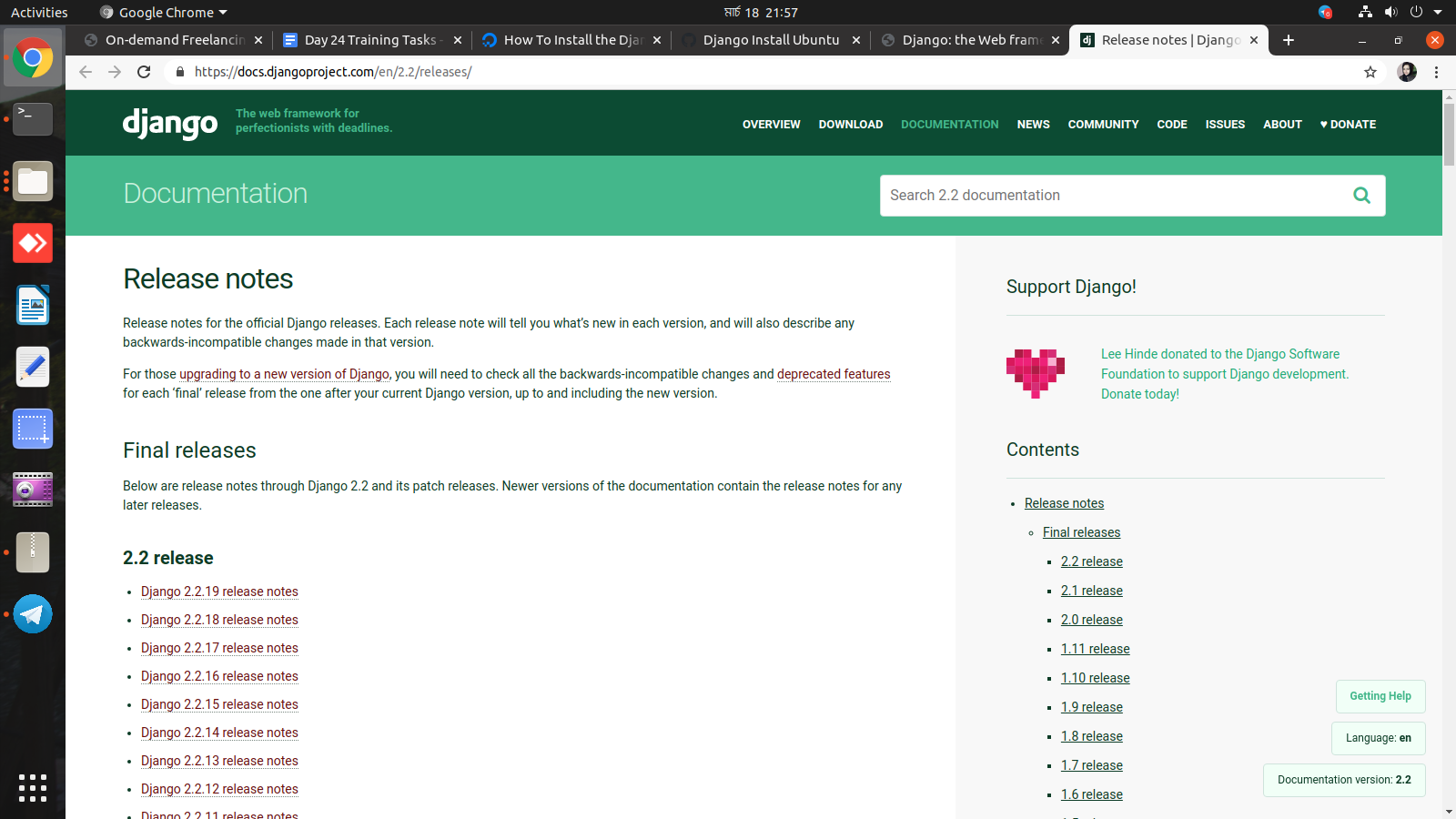Open the text editor dock icon
Image resolution: width=1456 pixels, height=819 pixels.
click(33, 367)
